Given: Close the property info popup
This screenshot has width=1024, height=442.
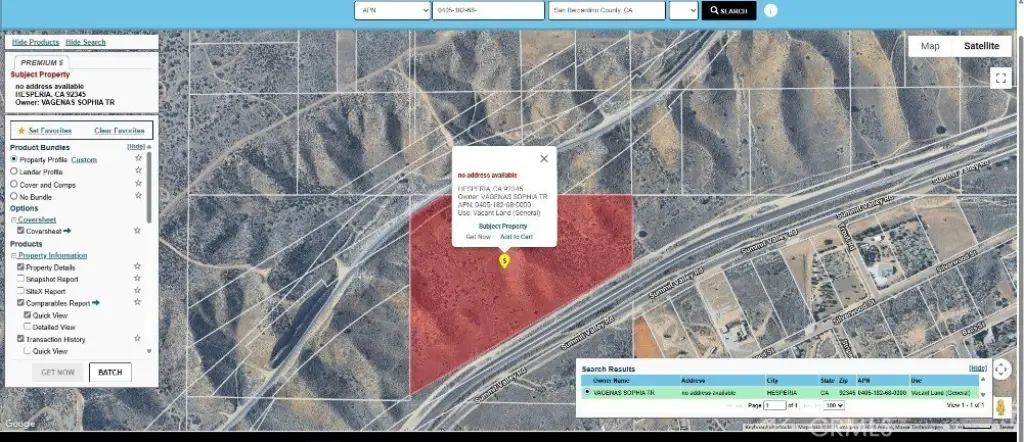Looking at the screenshot, I should pos(544,158).
